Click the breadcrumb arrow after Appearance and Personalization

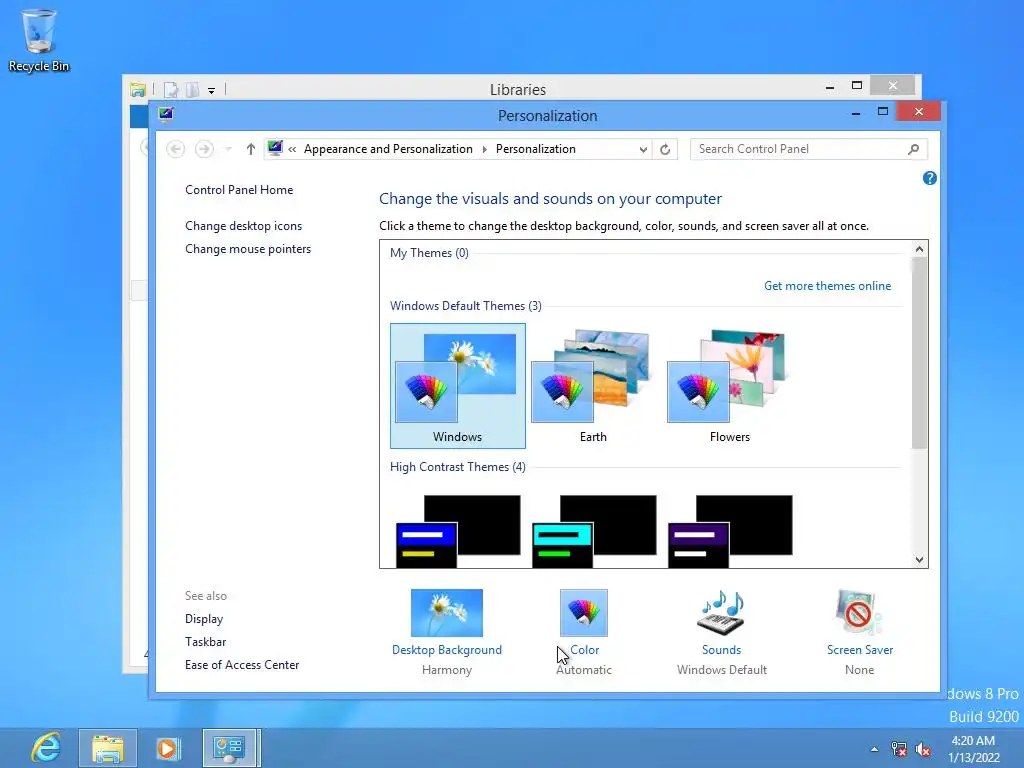485,150
